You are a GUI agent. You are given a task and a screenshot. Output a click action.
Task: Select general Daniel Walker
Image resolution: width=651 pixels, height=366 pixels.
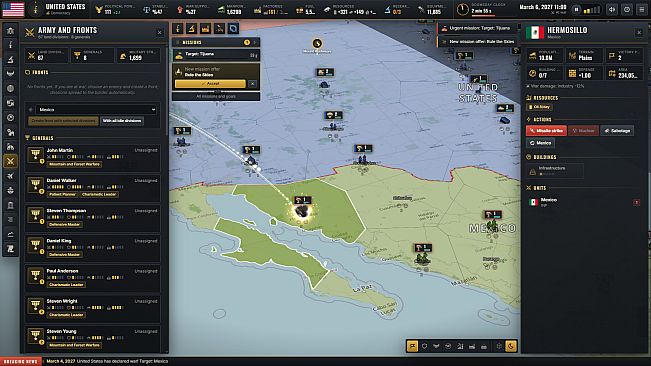(92, 188)
